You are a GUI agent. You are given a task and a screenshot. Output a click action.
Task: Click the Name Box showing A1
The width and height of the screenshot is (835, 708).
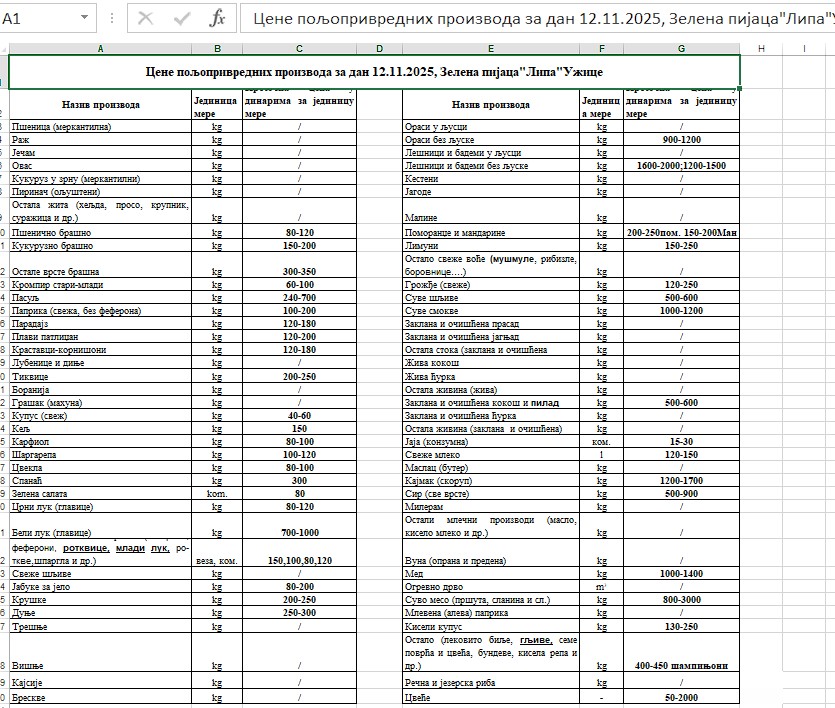pyautogui.click(x=38, y=19)
